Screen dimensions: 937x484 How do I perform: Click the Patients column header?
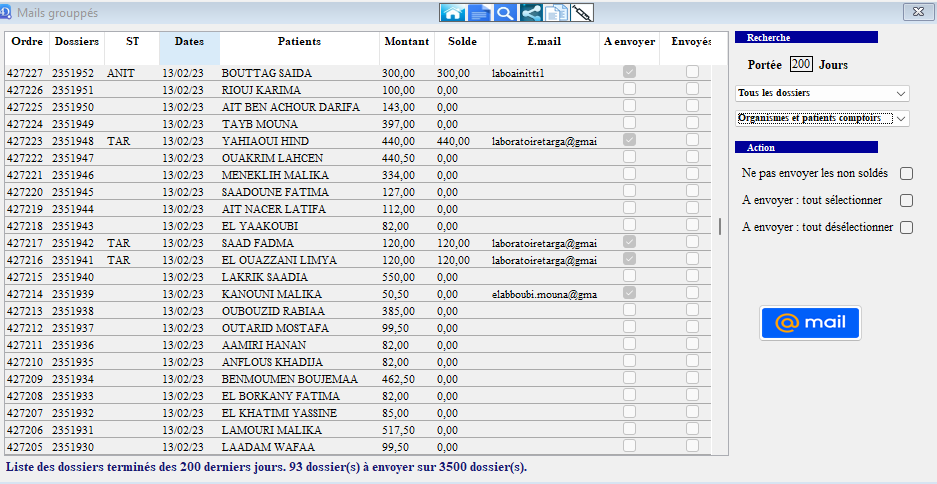click(x=299, y=42)
